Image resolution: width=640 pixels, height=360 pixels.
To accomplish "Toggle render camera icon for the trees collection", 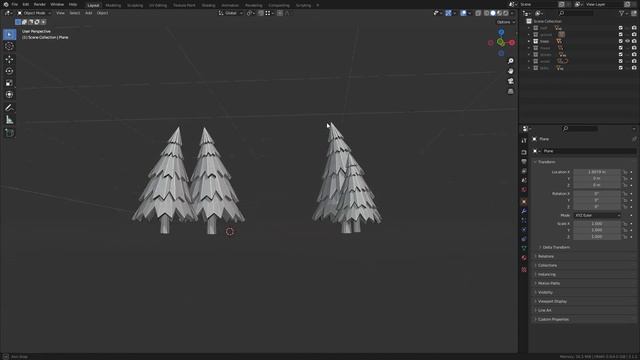I will (x=634, y=41).
